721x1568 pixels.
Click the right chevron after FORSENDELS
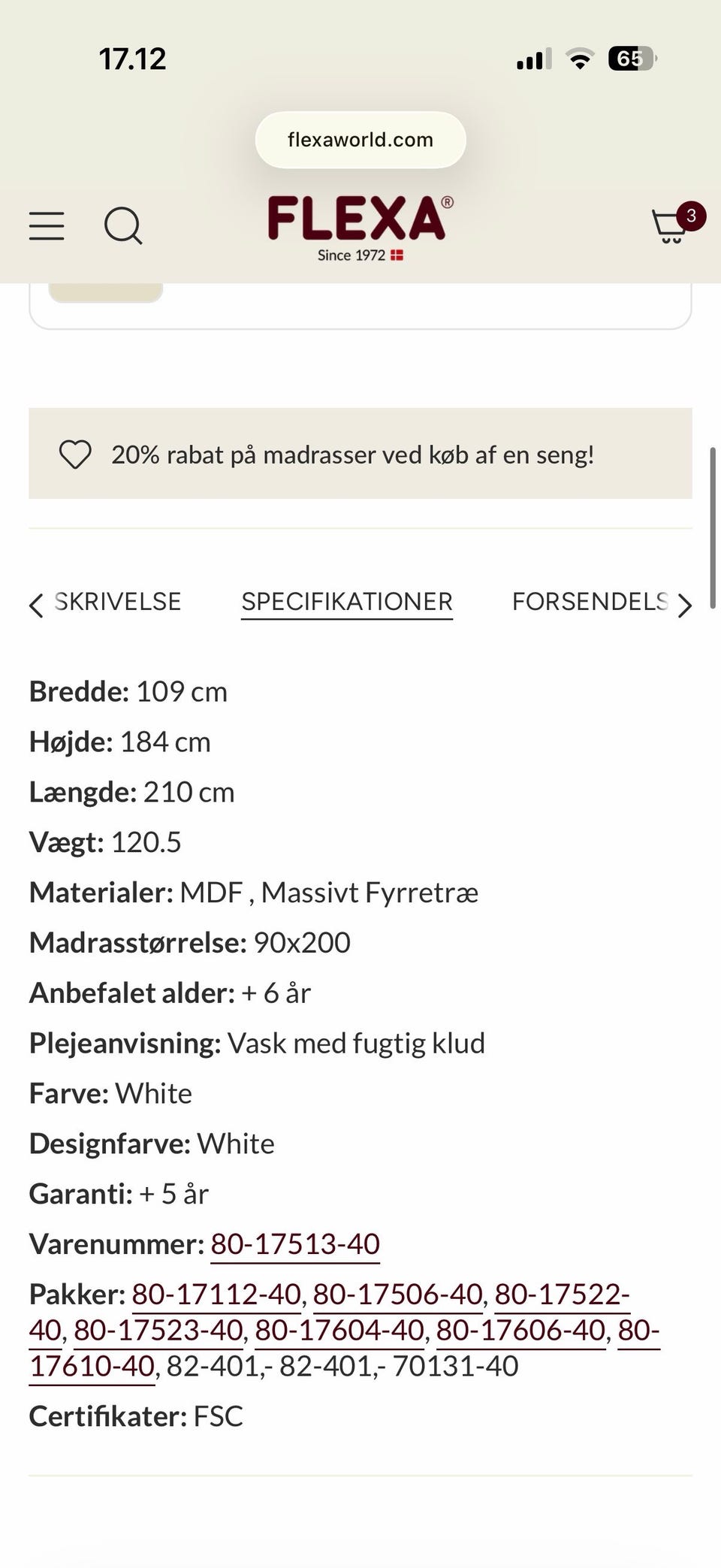click(684, 604)
